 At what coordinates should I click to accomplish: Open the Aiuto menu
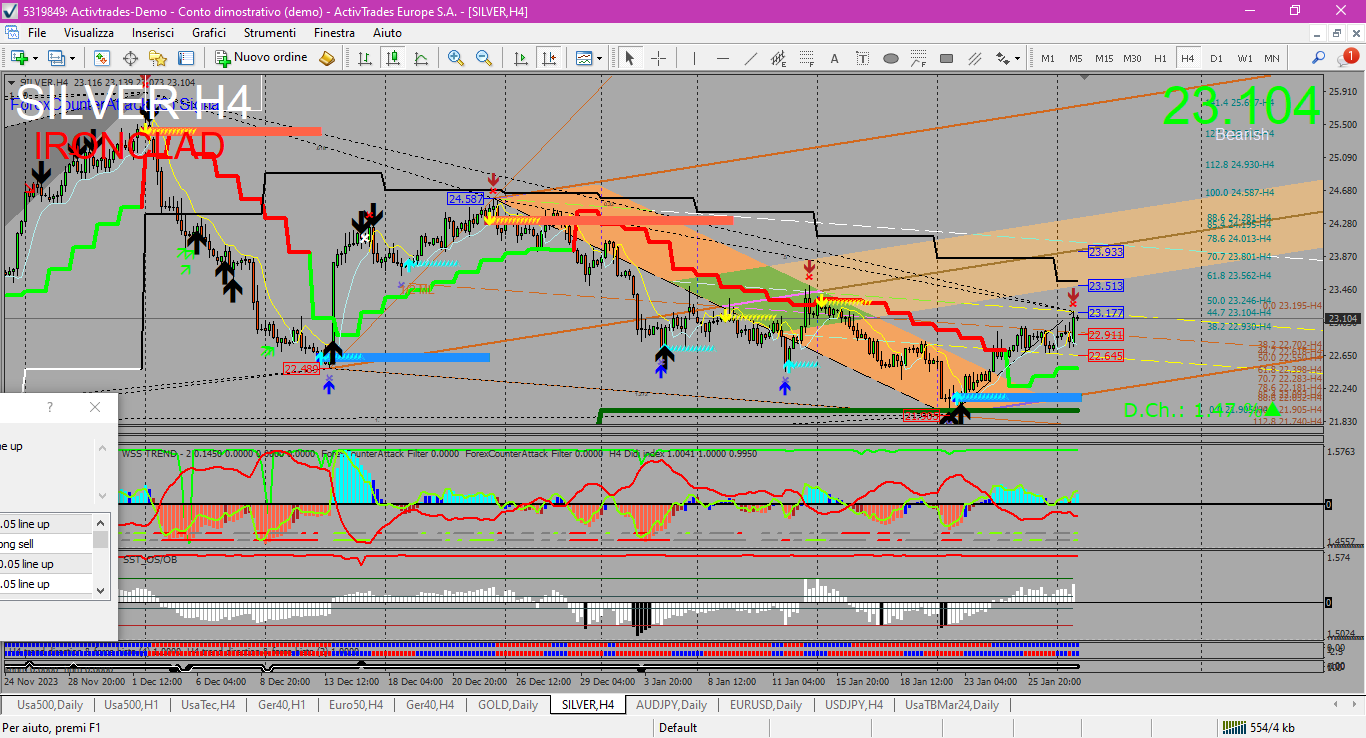tap(387, 33)
